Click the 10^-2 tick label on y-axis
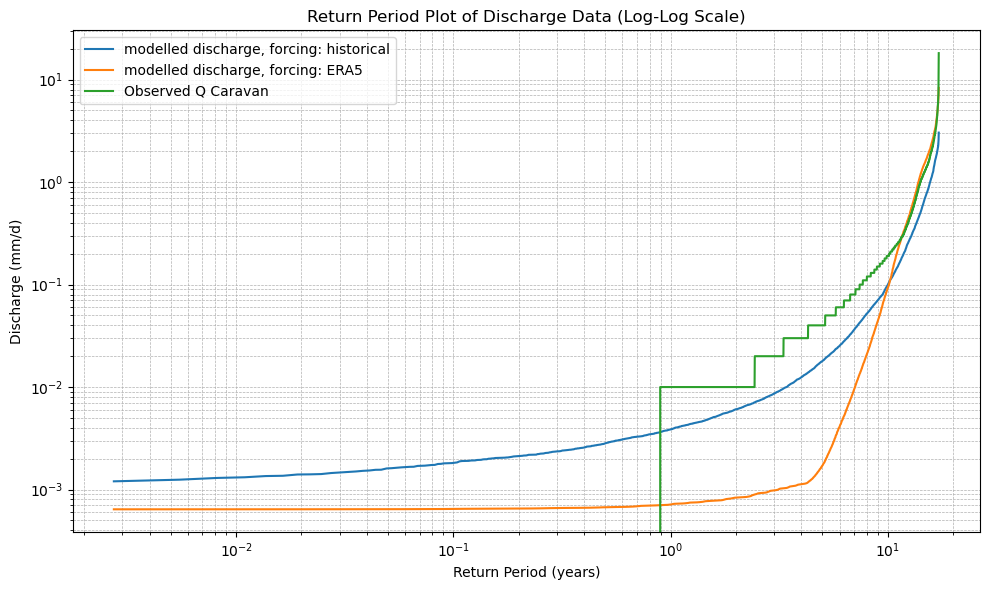Image resolution: width=989 pixels, height=590 pixels. tap(47, 388)
